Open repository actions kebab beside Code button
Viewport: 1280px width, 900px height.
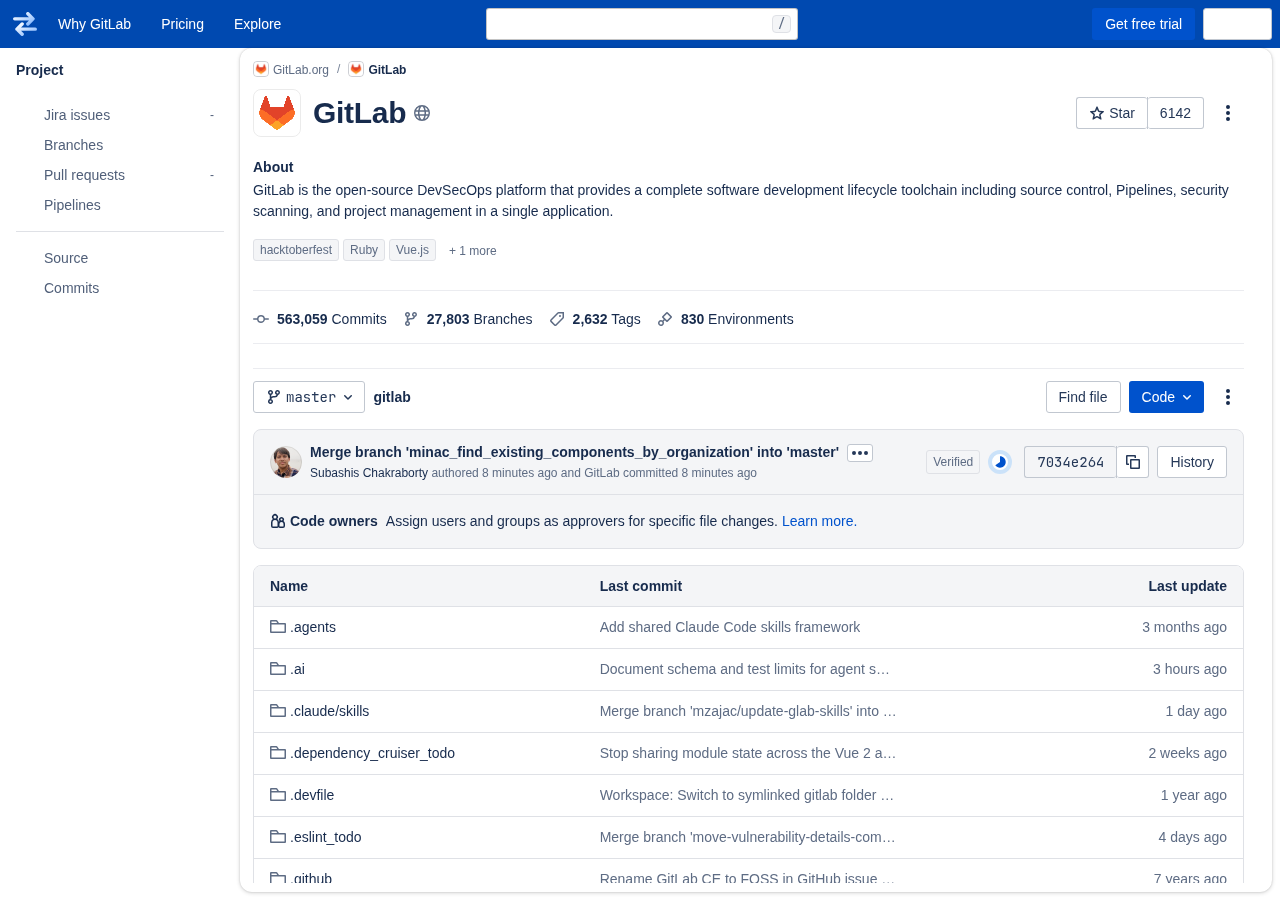(x=1228, y=397)
